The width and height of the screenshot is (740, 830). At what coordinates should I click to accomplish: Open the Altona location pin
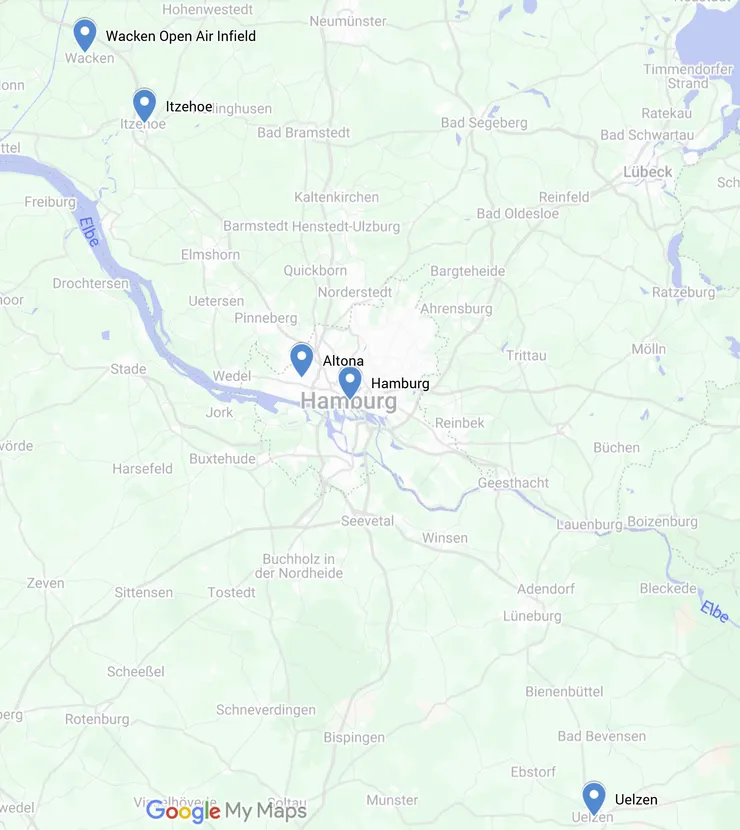tap(302, 359)
